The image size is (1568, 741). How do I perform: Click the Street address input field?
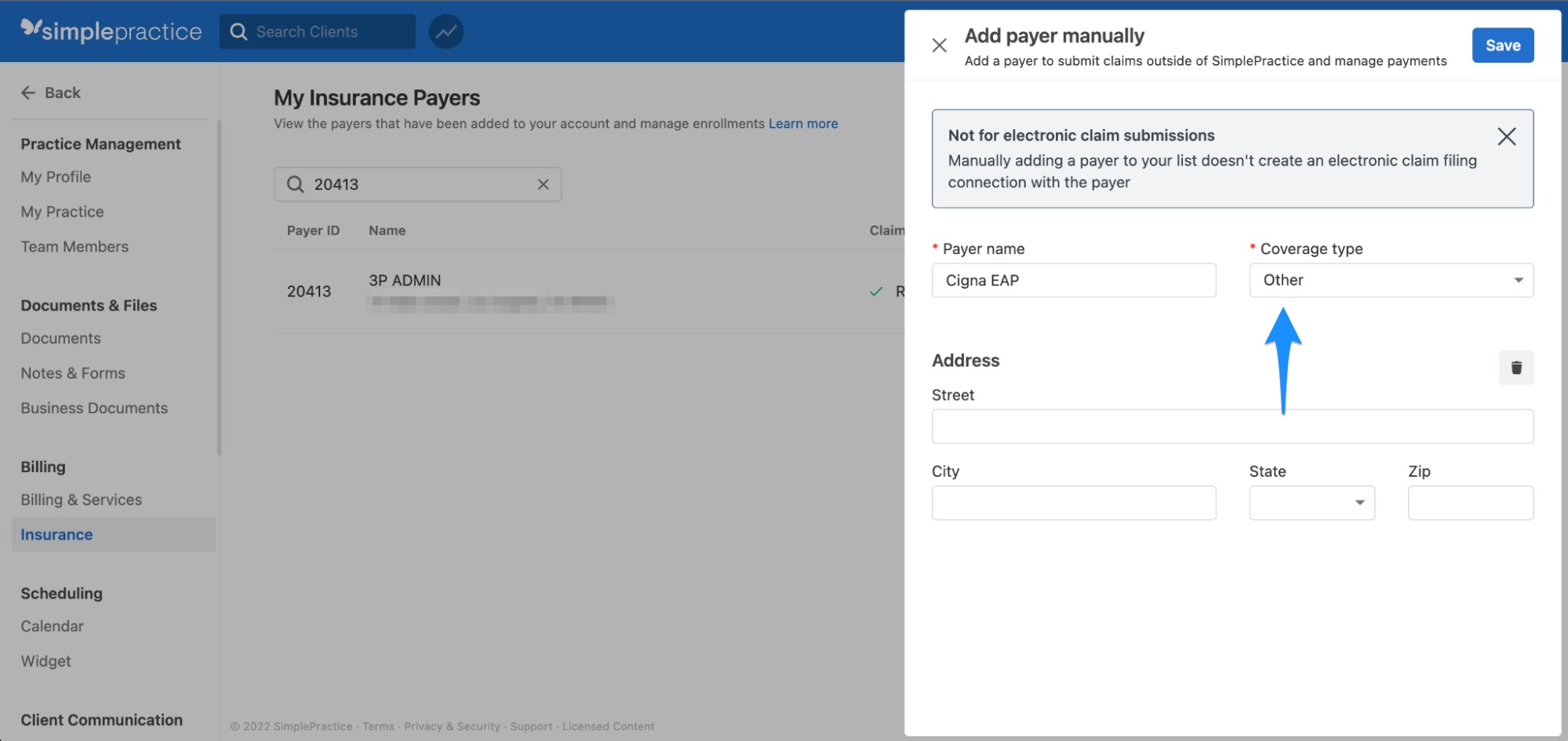[1232, 426]
